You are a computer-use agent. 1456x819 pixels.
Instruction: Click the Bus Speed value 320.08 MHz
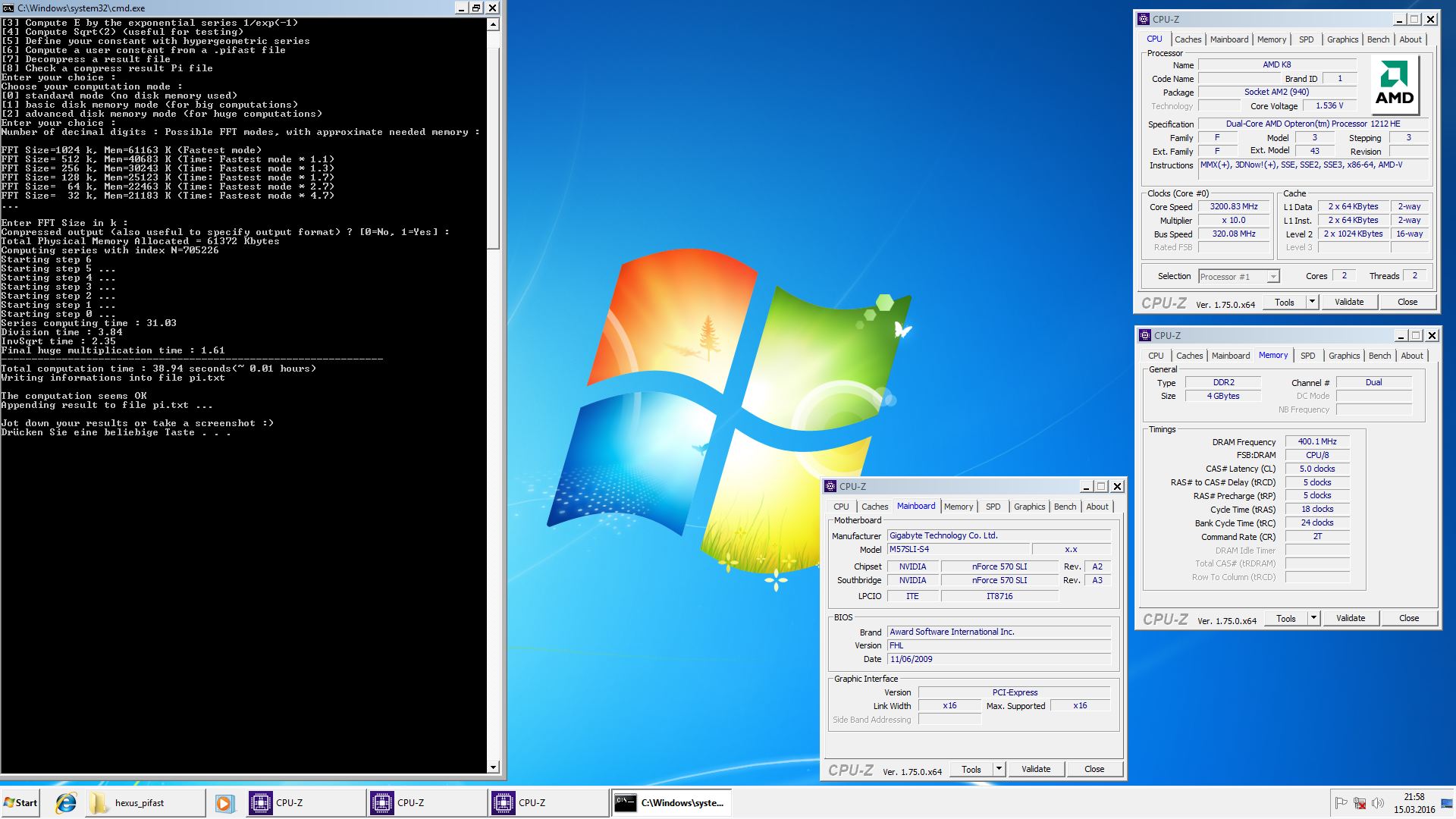click(x=1234, y=234)
